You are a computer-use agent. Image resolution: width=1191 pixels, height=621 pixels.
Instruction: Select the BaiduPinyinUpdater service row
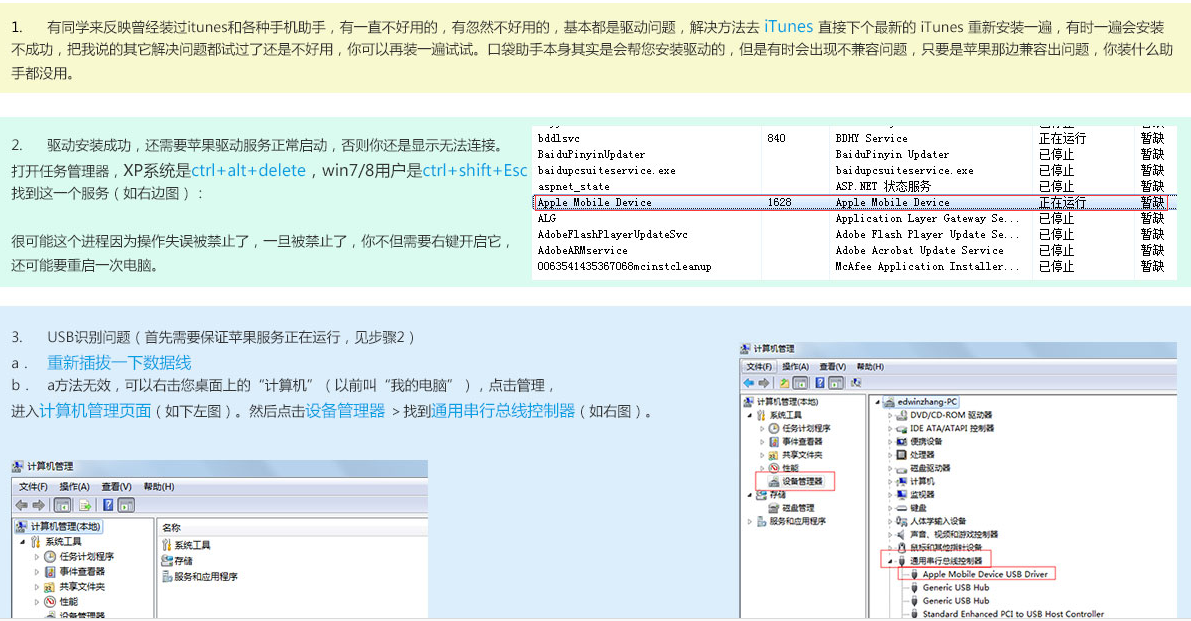click(855, 154)
